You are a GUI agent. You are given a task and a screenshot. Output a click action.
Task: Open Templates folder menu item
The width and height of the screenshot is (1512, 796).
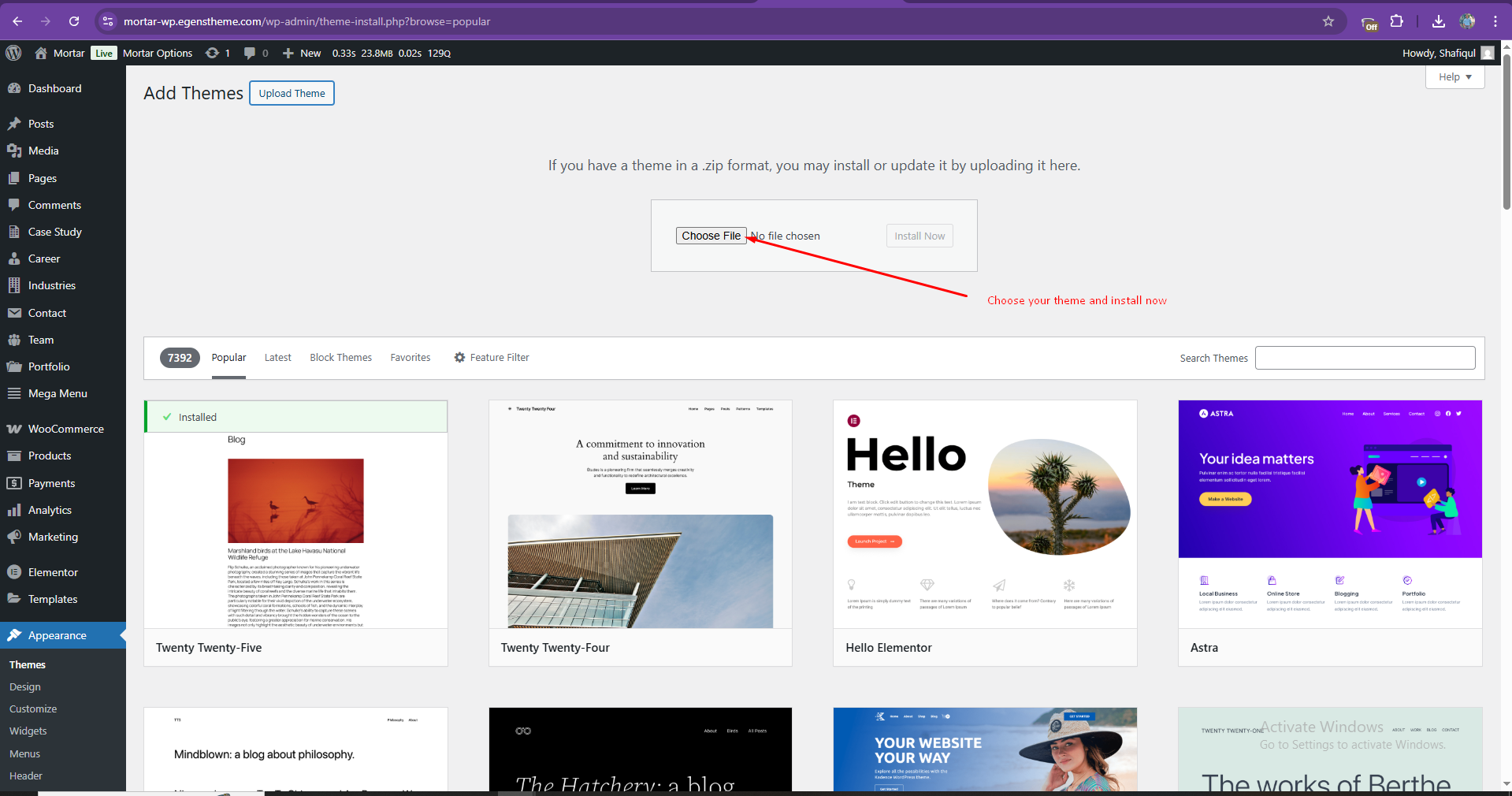coord(63,599)
